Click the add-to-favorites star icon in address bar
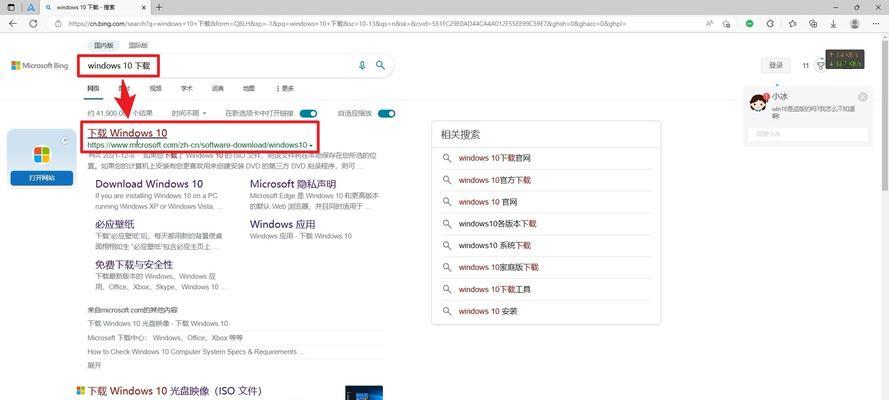The height and width of the screenshot is (400, 889). coord(726,24)
